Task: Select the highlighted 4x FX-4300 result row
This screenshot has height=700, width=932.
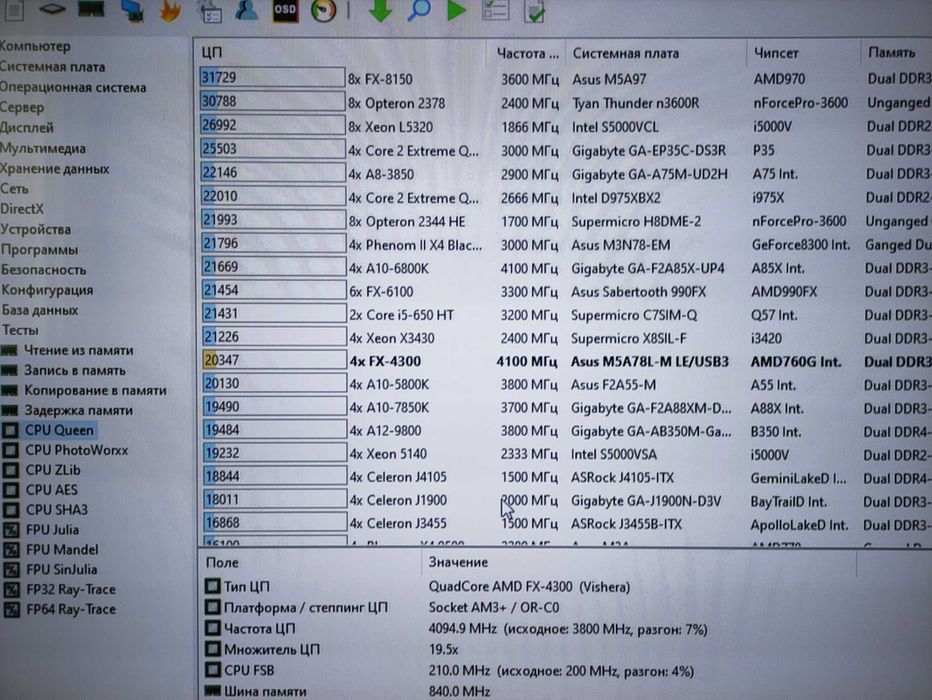Action: [x=565, y=361]
